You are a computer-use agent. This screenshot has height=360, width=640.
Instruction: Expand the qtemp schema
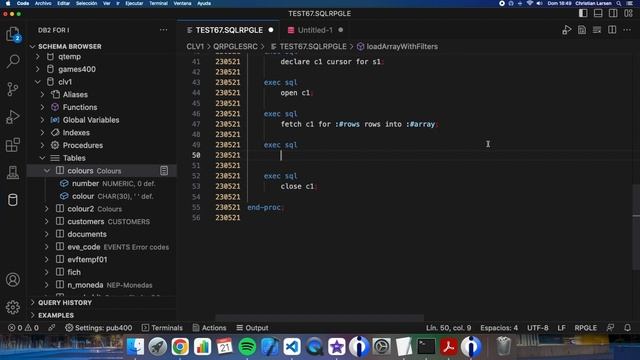coord(38,57)
